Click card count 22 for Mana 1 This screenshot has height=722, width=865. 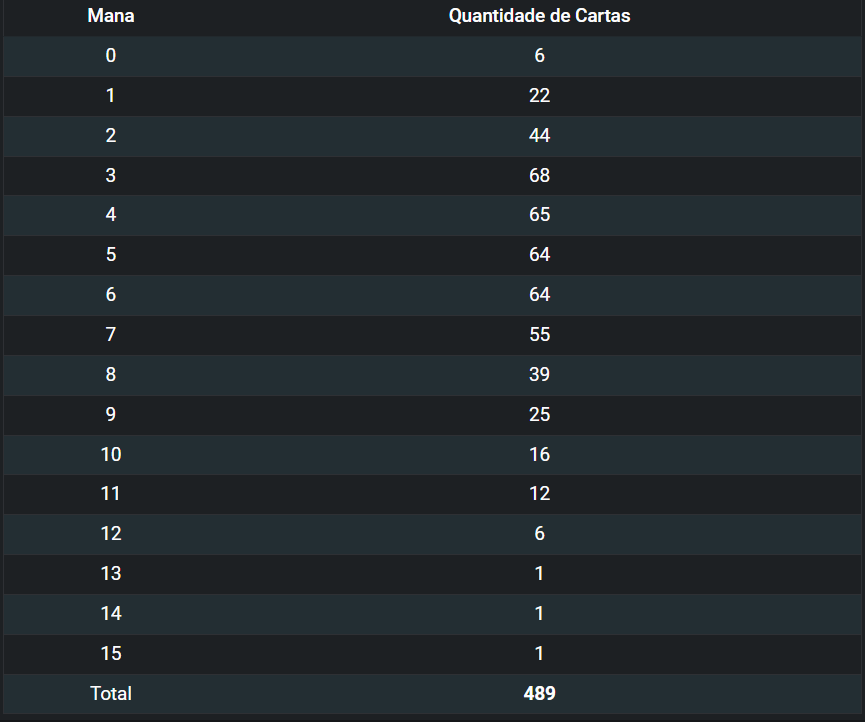(x=539, y=95)
